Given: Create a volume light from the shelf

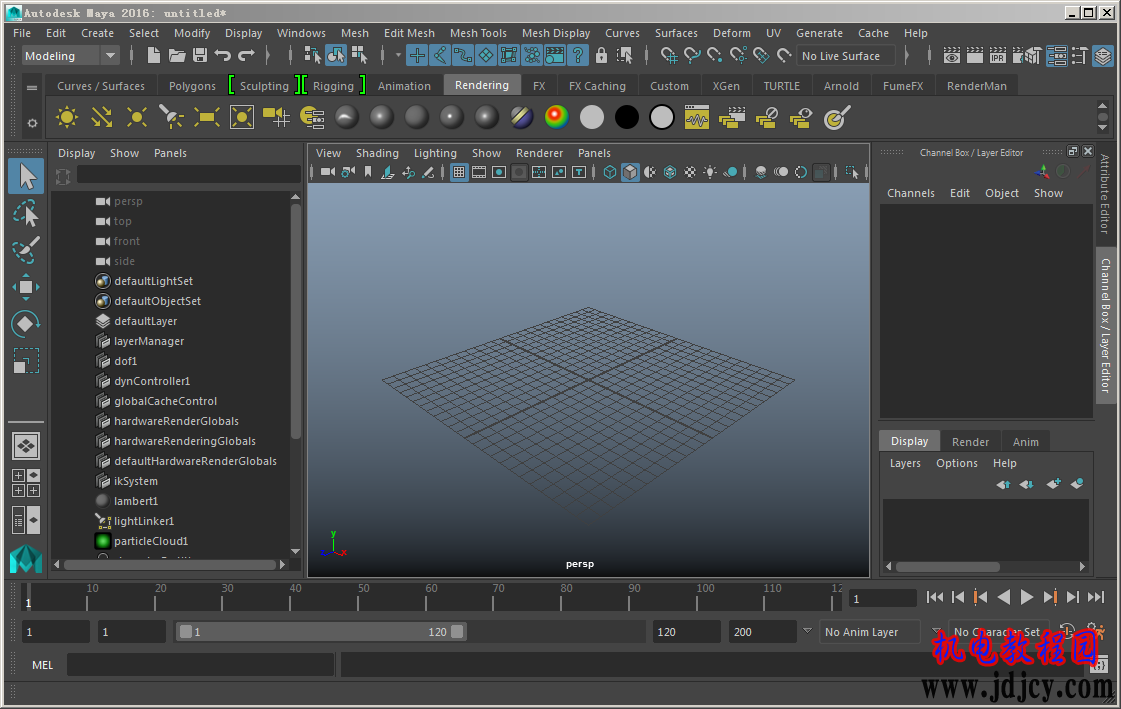Looking at the screenshot, I should tap(242, 117).
